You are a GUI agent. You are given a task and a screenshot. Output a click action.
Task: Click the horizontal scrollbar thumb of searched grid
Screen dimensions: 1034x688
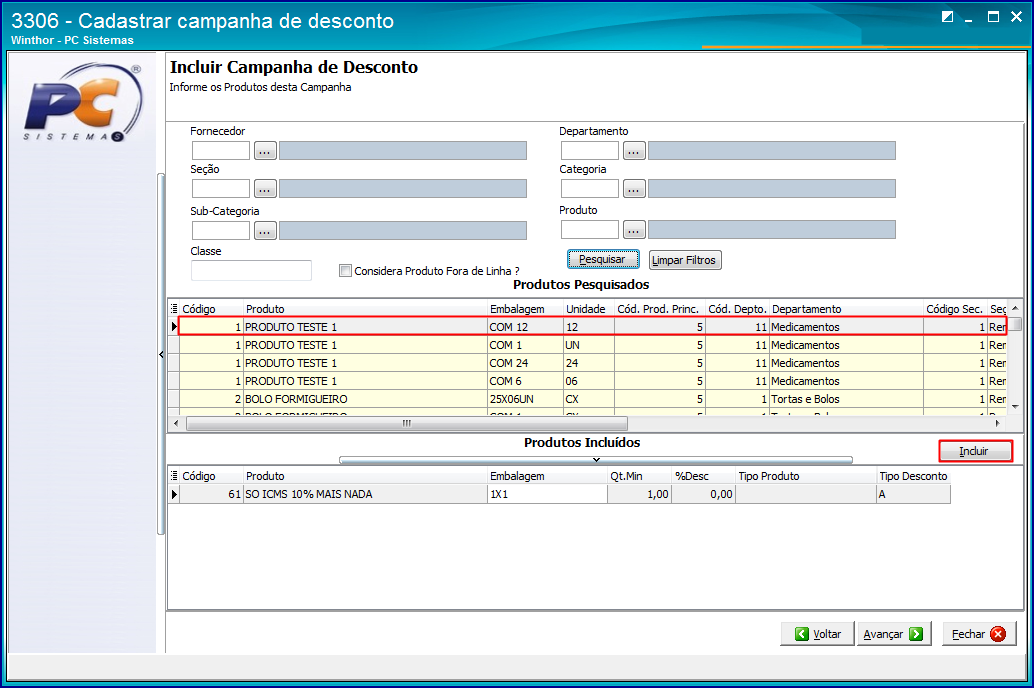click(x=407, y=423)
